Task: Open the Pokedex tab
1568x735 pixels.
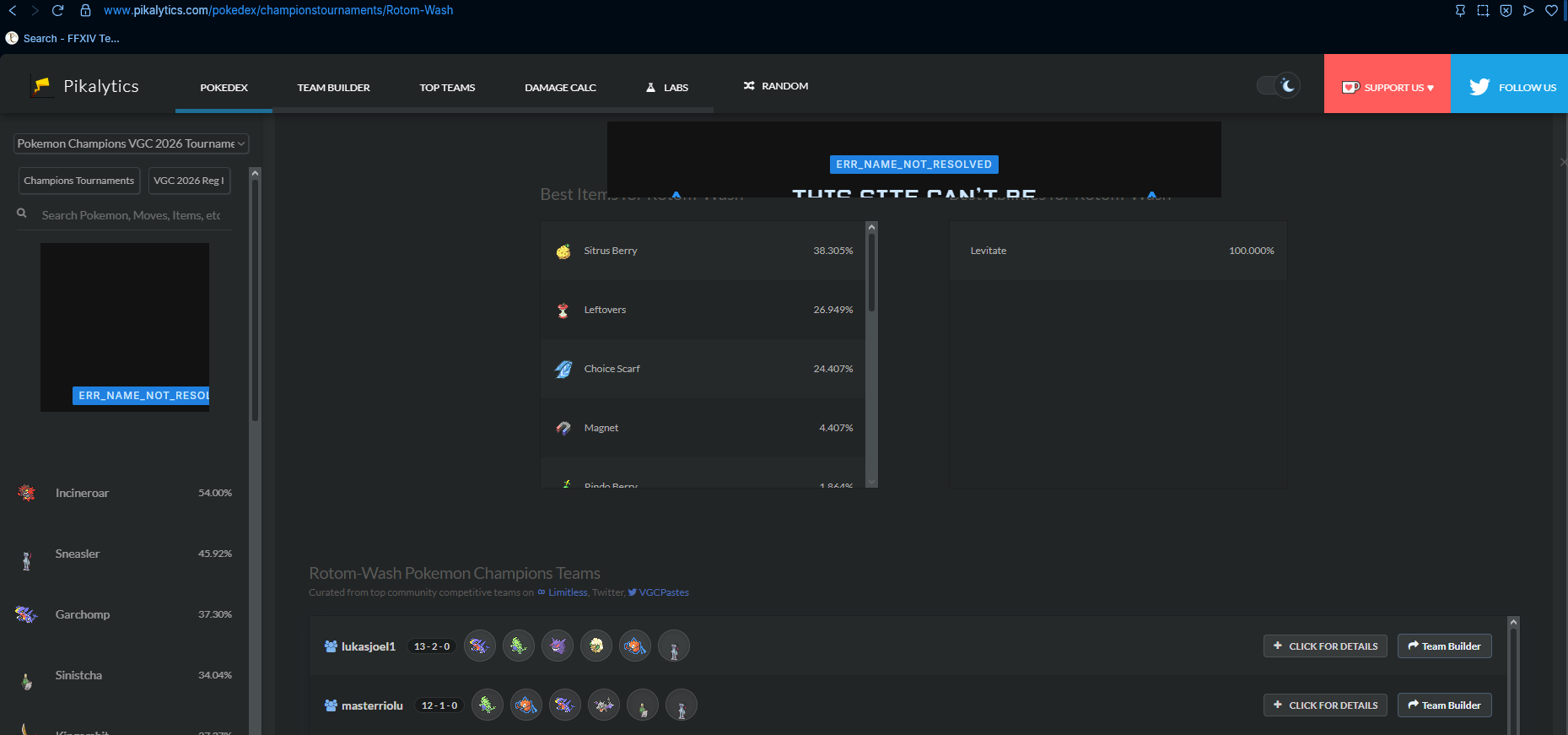Action: (x=224, y=87)
